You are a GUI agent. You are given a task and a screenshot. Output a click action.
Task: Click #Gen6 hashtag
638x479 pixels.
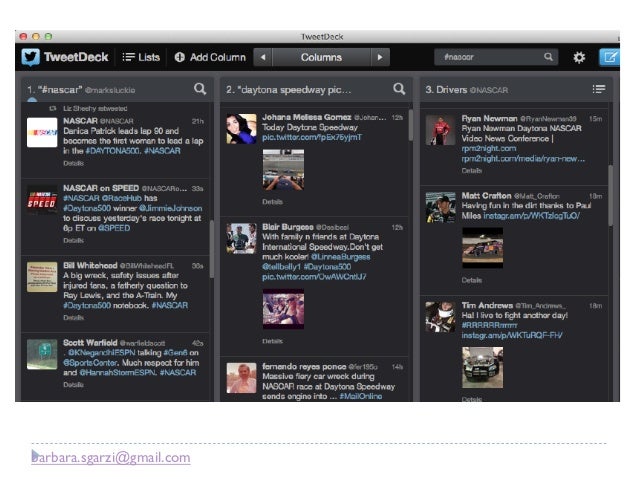(x=175, y=353)
